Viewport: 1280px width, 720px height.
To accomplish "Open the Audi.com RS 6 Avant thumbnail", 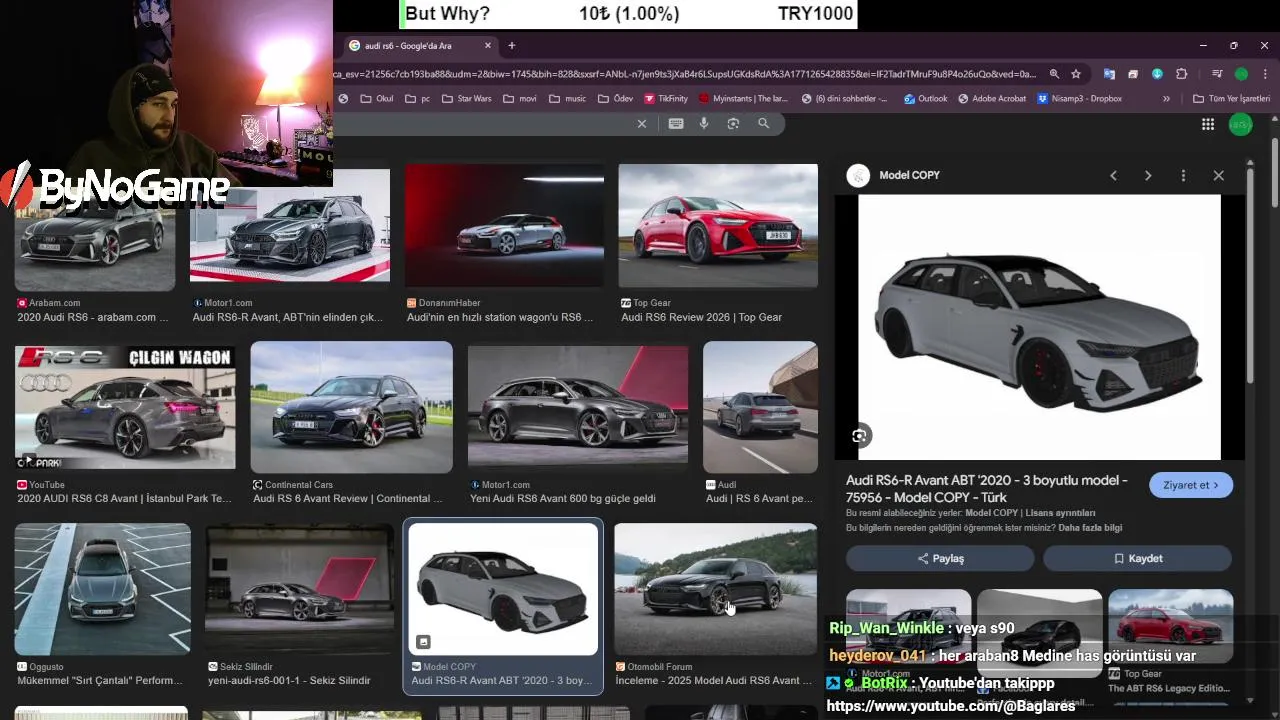I will (760, 407).
